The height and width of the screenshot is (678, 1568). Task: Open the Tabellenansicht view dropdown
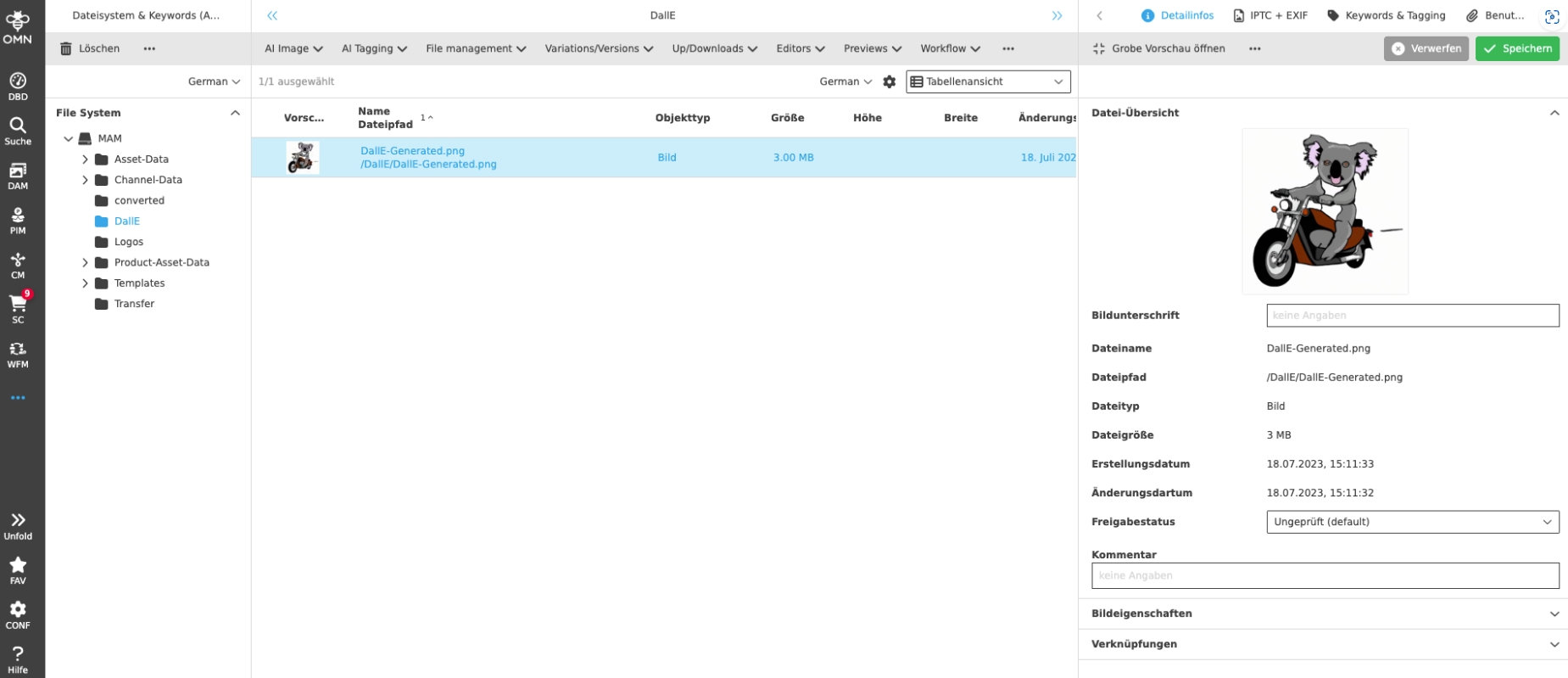pos(988,81)
